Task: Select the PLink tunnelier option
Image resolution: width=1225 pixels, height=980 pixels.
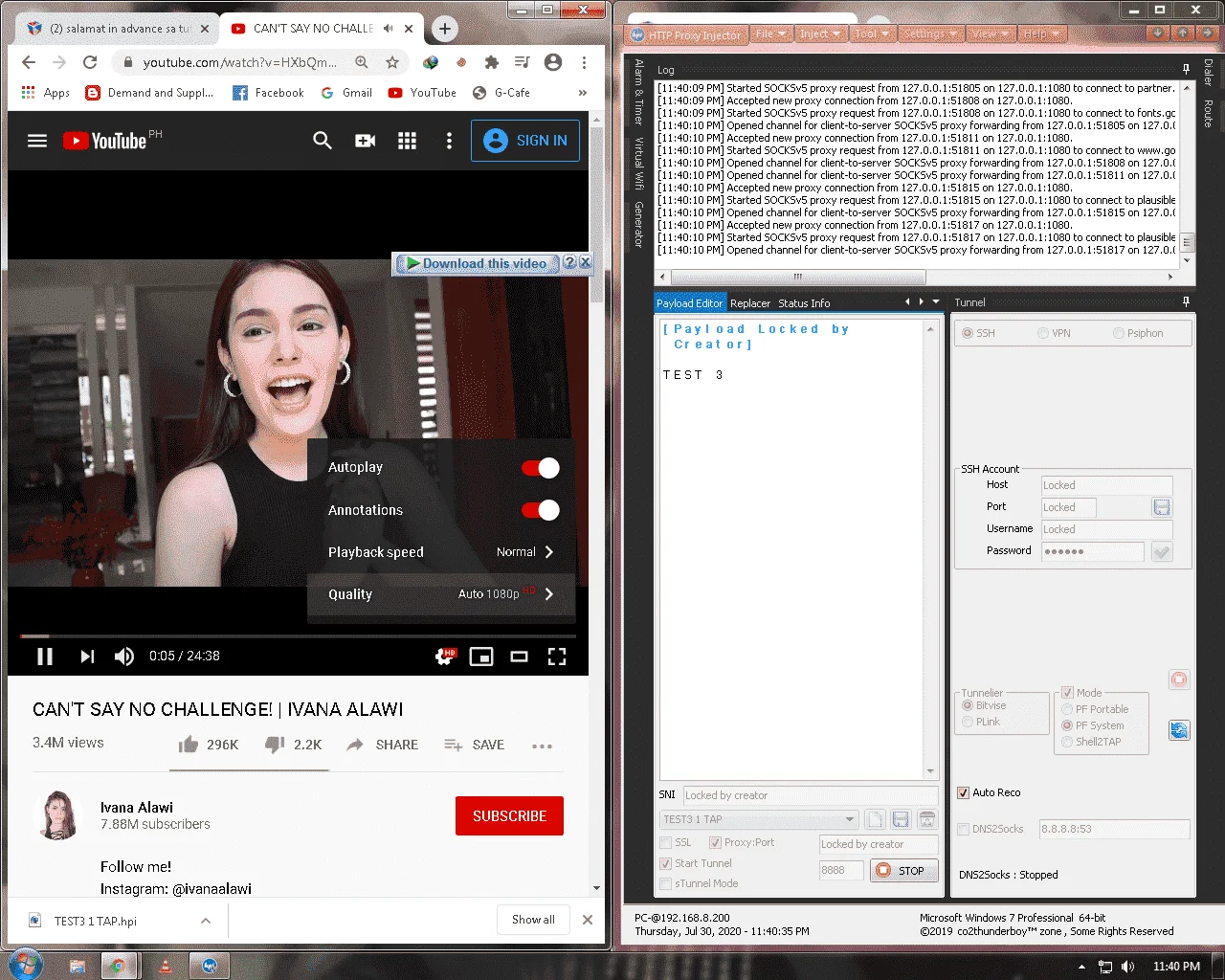Action: click(968, 722)
